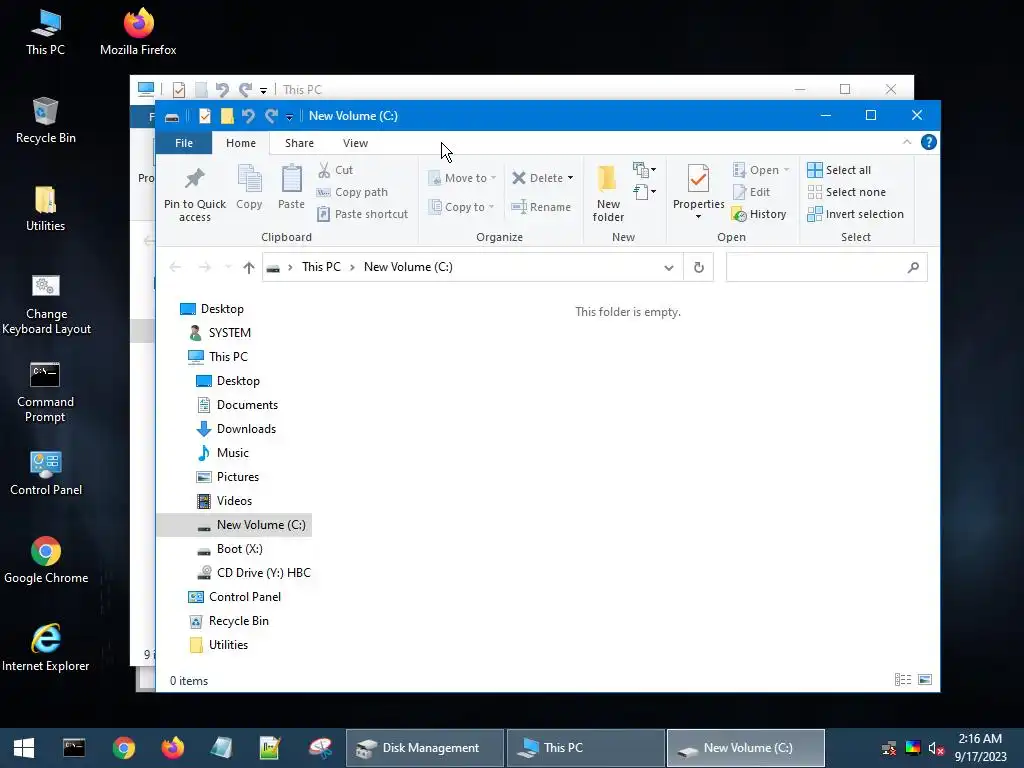Switch to the View ribbon tab
1024x768 pixels.
[x=355, y=143]
